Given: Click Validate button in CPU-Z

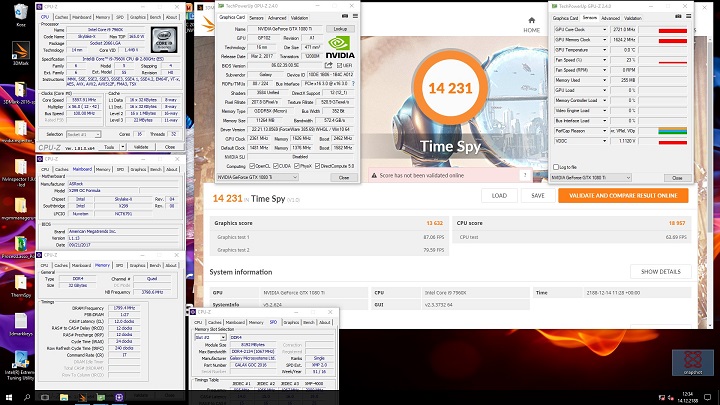Looking at the screenshot, I should [x=141, y=147].
